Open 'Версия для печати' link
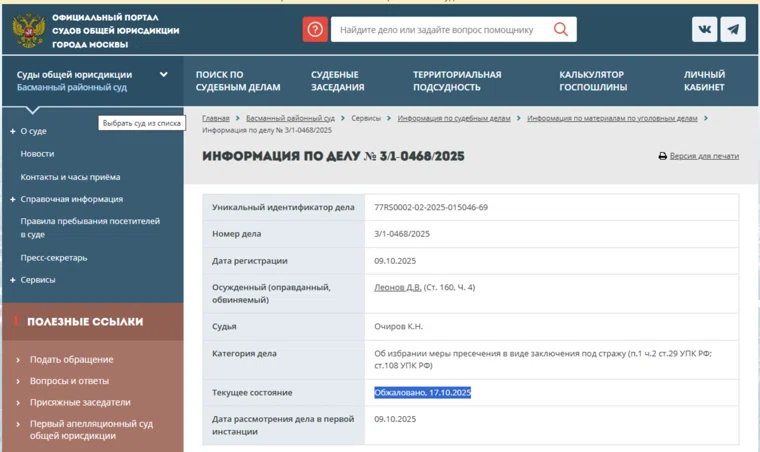 704,157
